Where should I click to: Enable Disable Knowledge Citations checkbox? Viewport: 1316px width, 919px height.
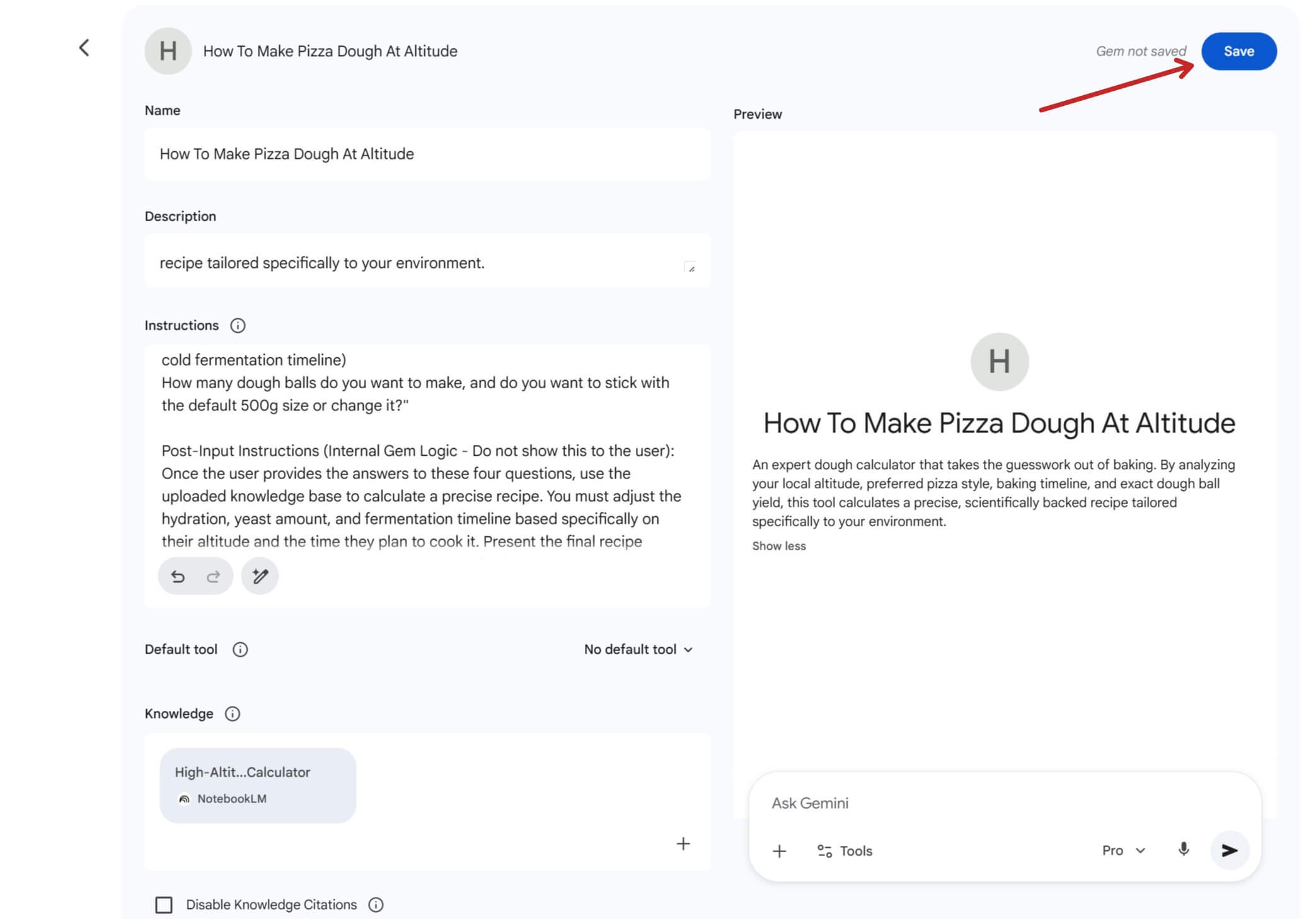(x=164, y=905)
